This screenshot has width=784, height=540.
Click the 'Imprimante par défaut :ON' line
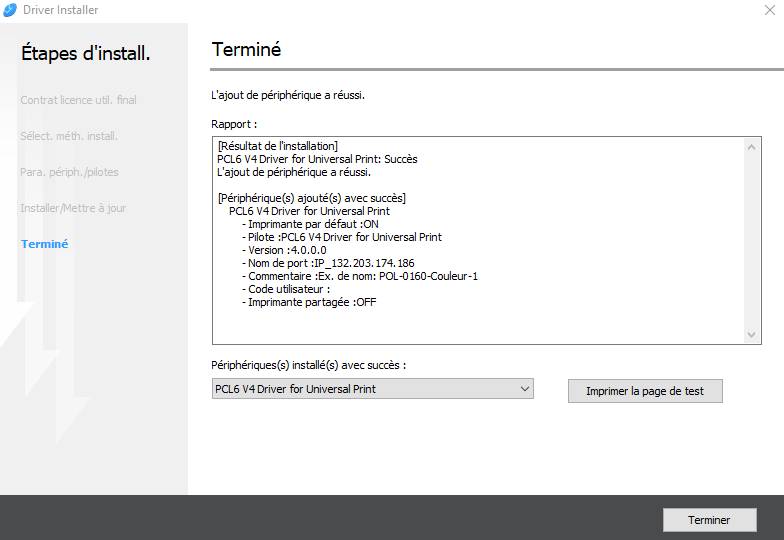click(x=310, y=224)
